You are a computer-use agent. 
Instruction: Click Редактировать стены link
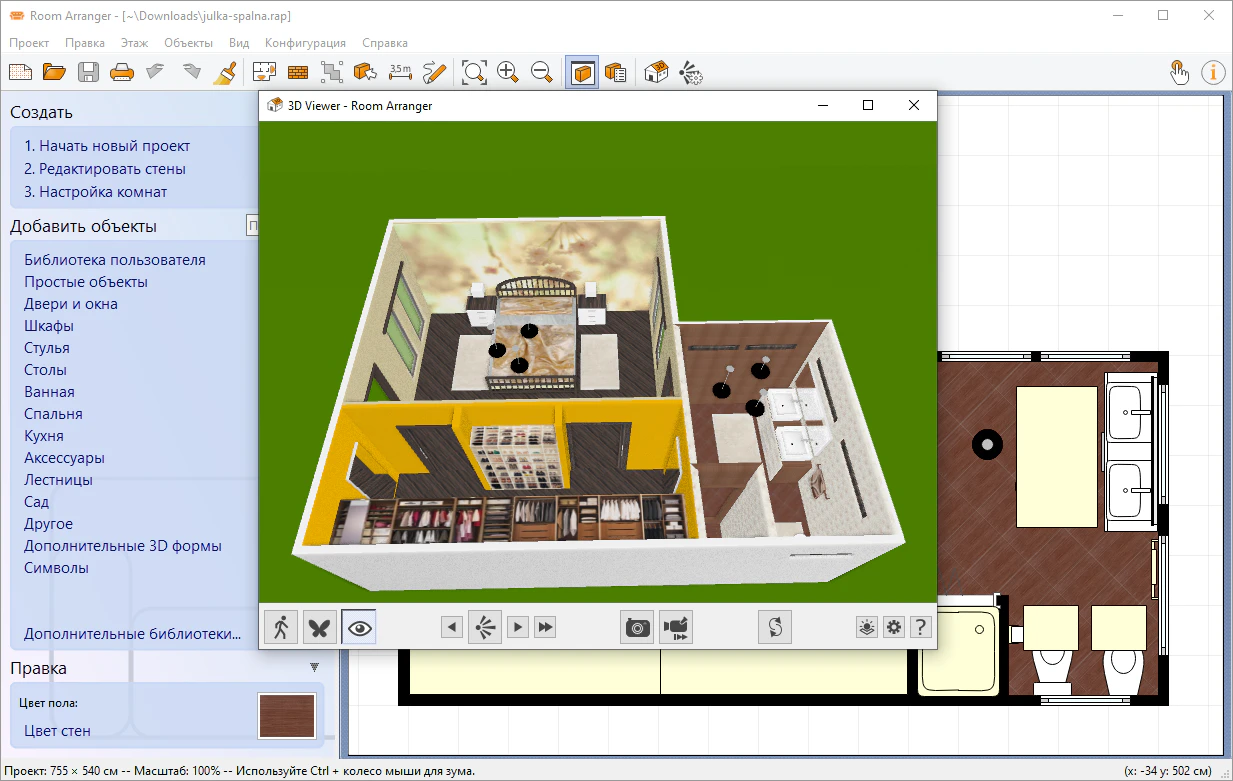pos(105,169)
